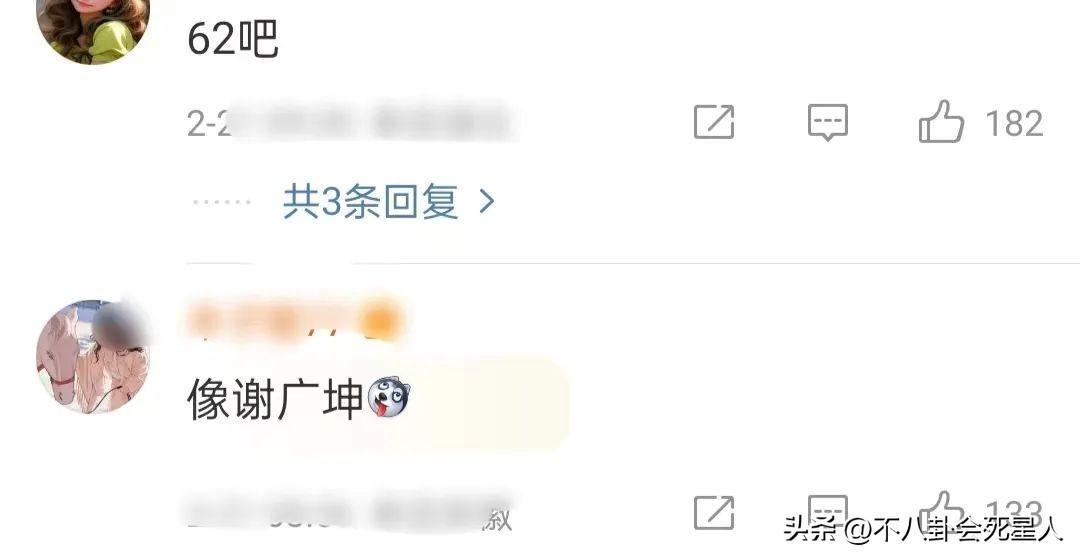This screenshot has width=1080, height=559.
Task: Share the "像谢广坤" comment via share icon
Action: 714,512
